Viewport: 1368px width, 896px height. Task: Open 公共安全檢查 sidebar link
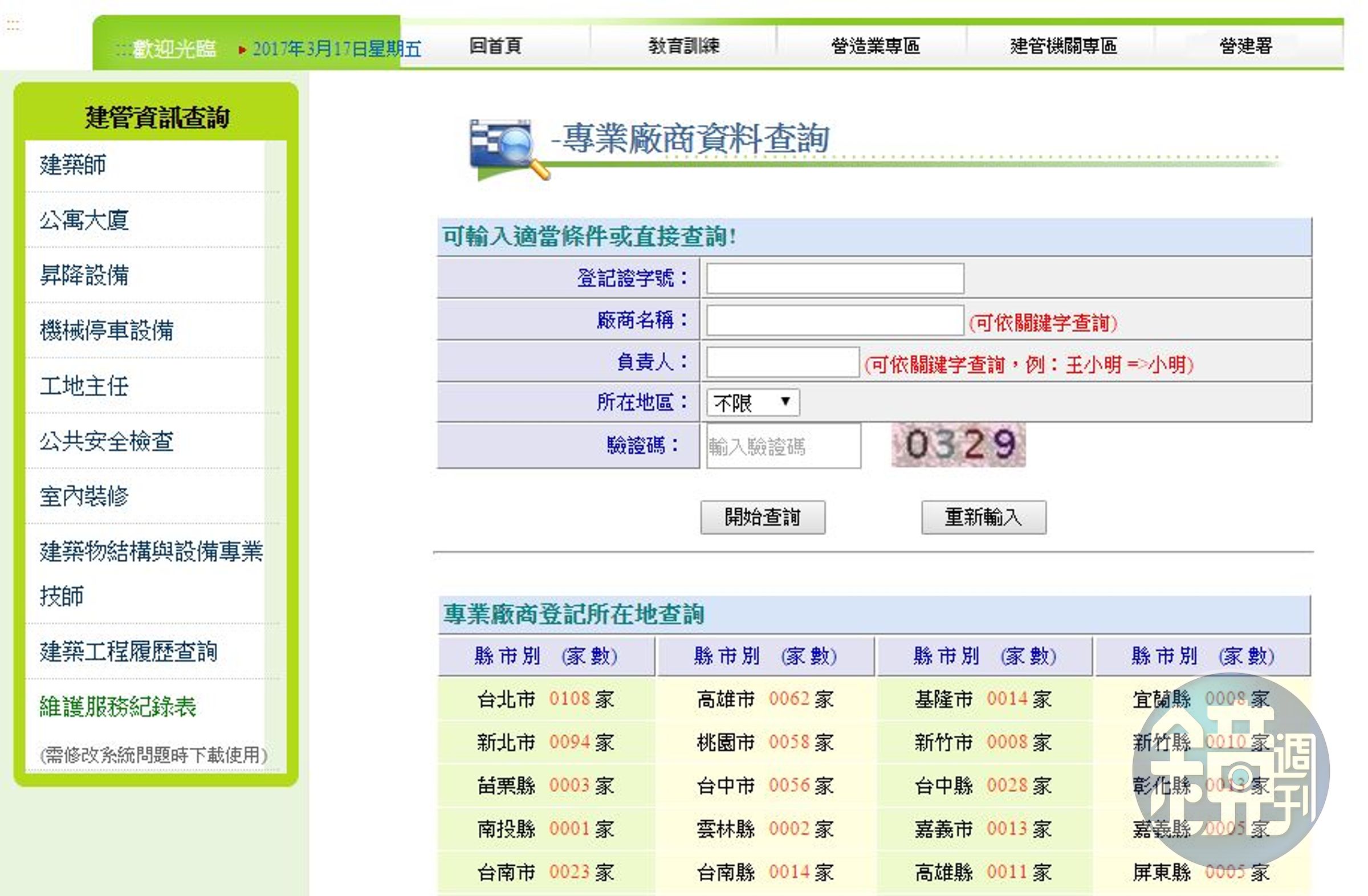coord(107,441)
